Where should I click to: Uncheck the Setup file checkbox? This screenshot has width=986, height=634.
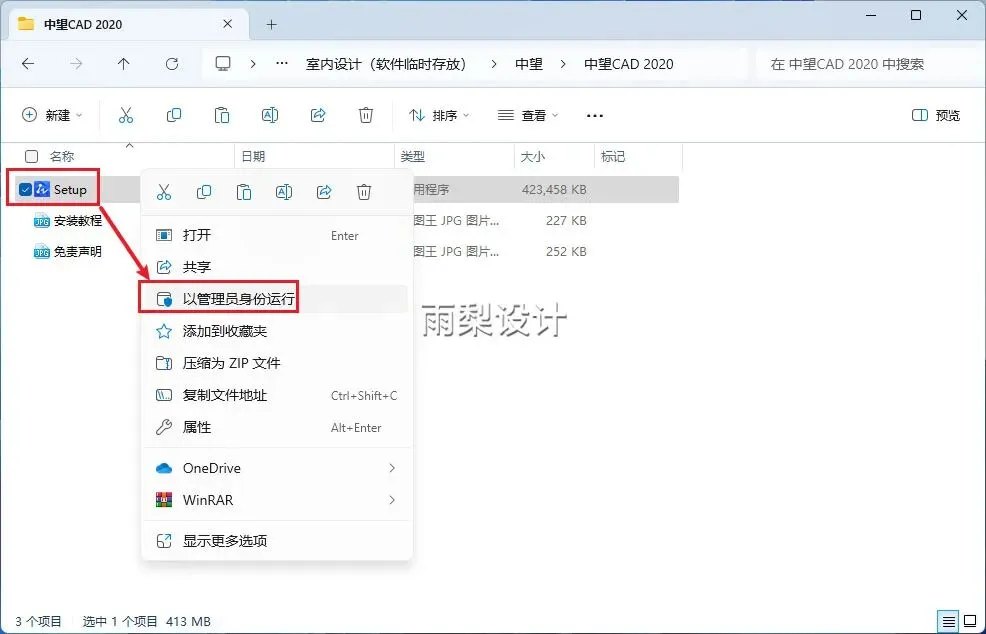click(25, 189)
